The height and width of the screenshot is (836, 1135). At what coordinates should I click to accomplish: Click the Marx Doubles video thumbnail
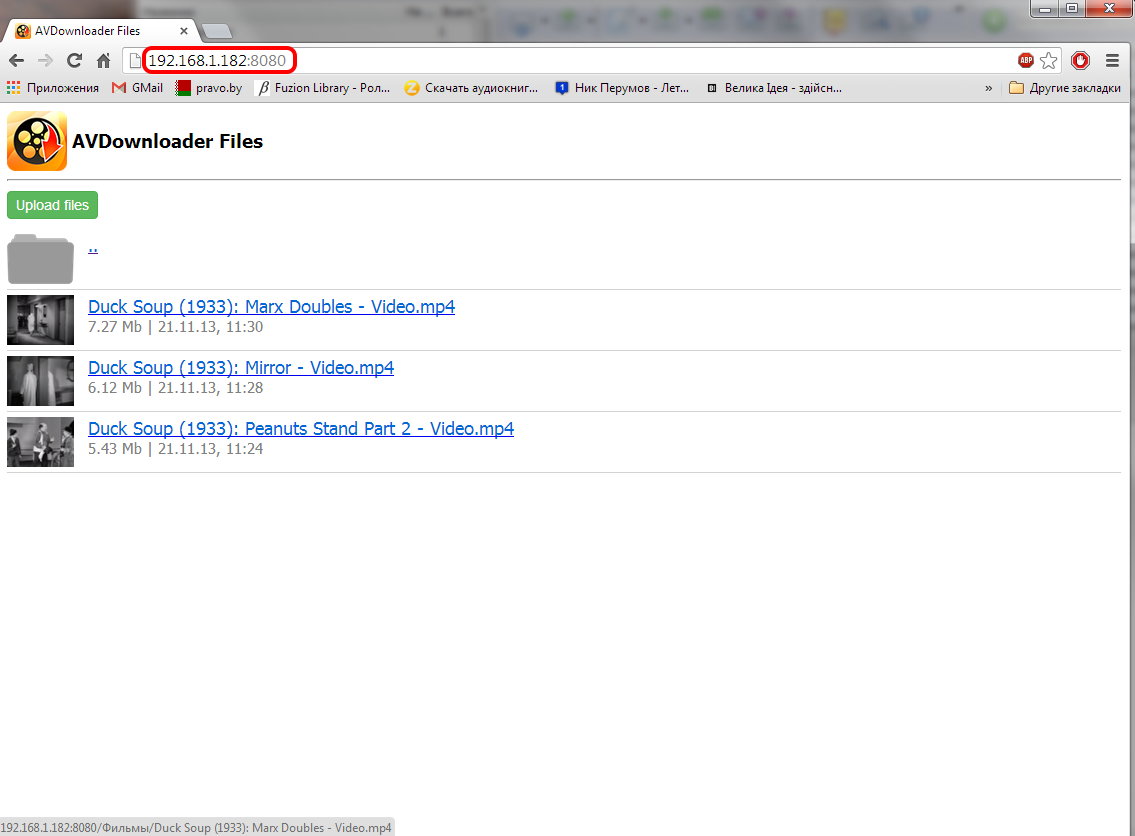point(41,320)
